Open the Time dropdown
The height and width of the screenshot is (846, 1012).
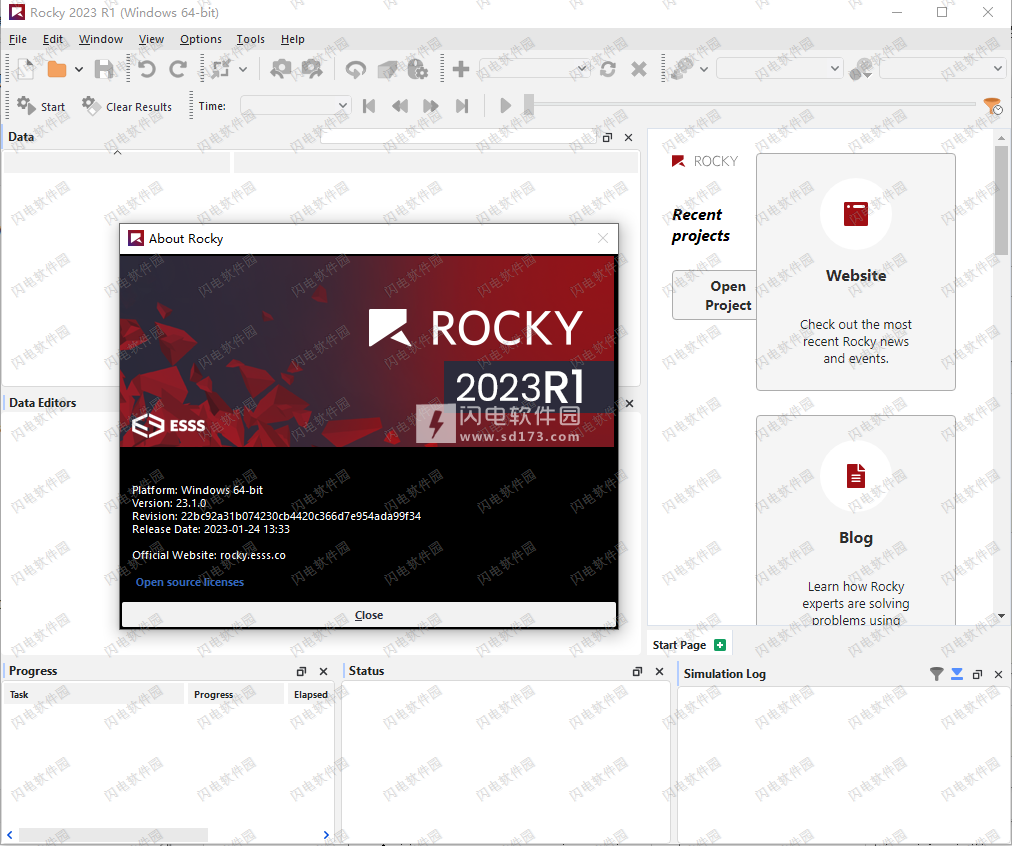[296, 106]
